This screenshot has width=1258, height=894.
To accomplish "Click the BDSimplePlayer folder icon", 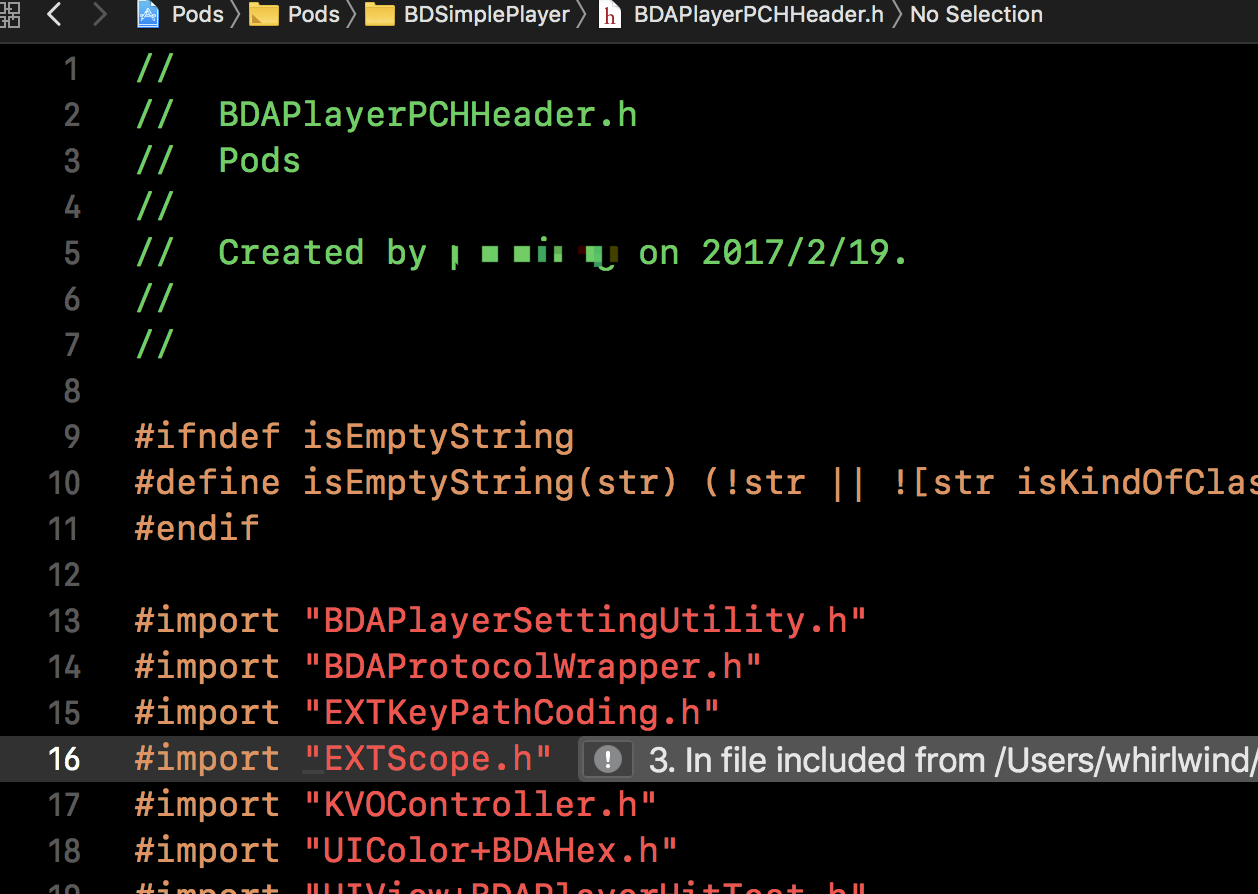I will pyautogui.click(x=379, y=14).
